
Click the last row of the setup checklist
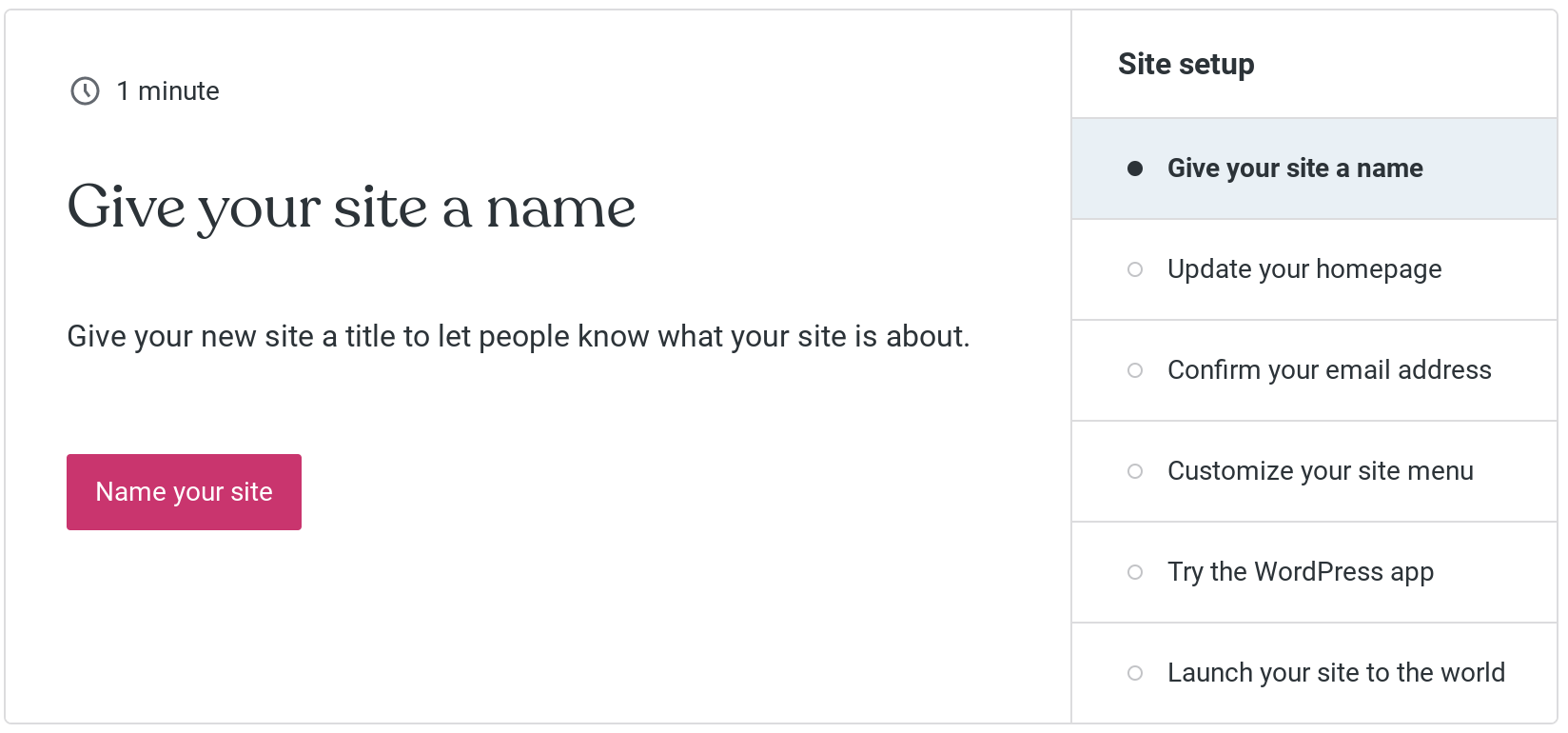pos(1314,673)
